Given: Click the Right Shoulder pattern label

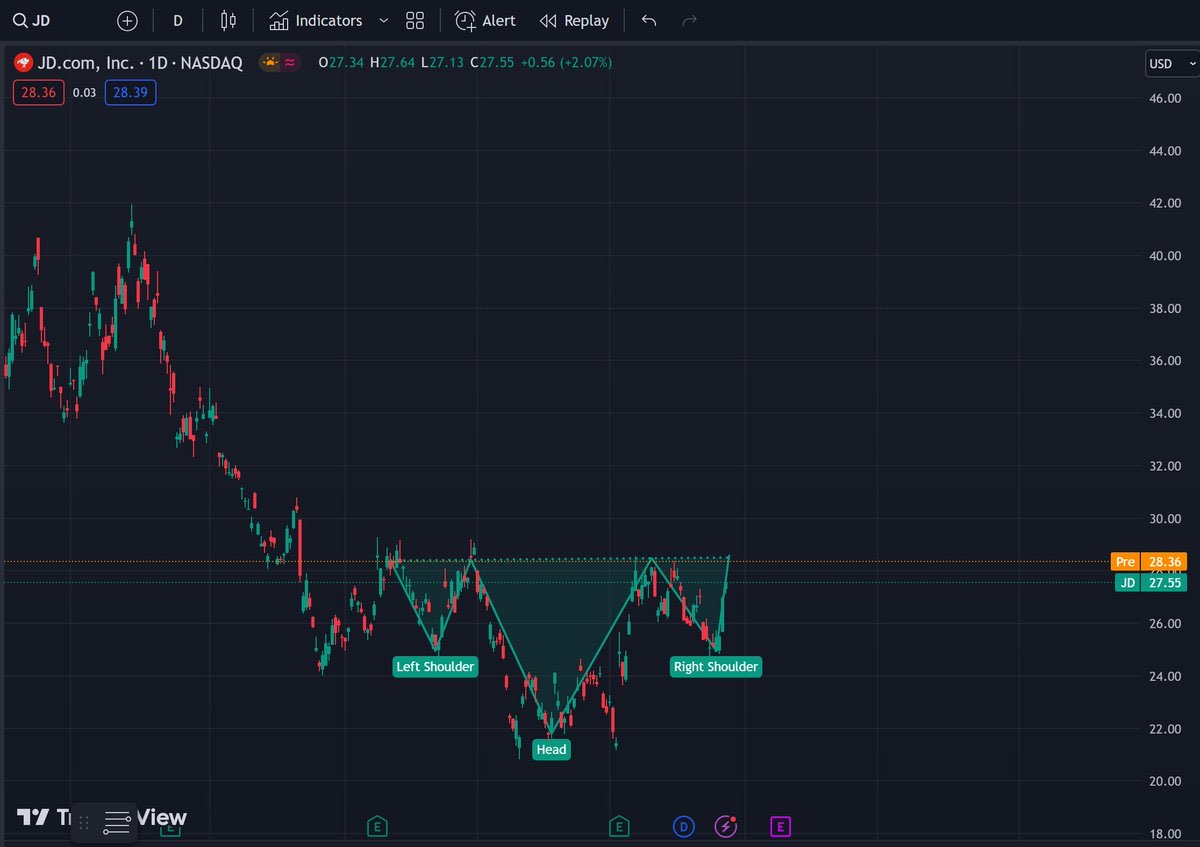Looking at the screenshot, I should point(716,667).
